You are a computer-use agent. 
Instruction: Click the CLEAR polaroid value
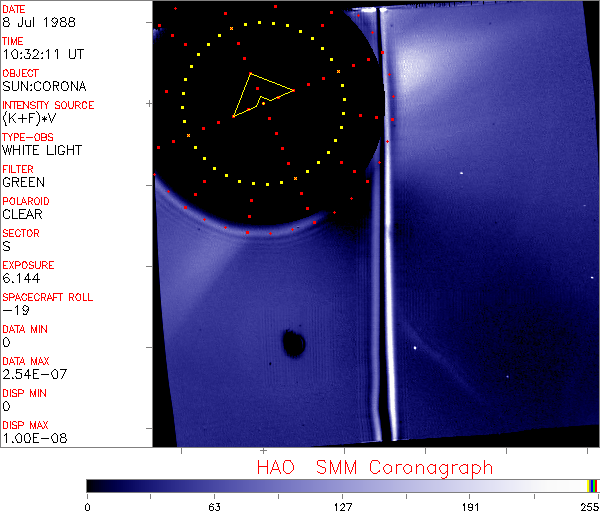pyautogui.click(x=24, y=215)
